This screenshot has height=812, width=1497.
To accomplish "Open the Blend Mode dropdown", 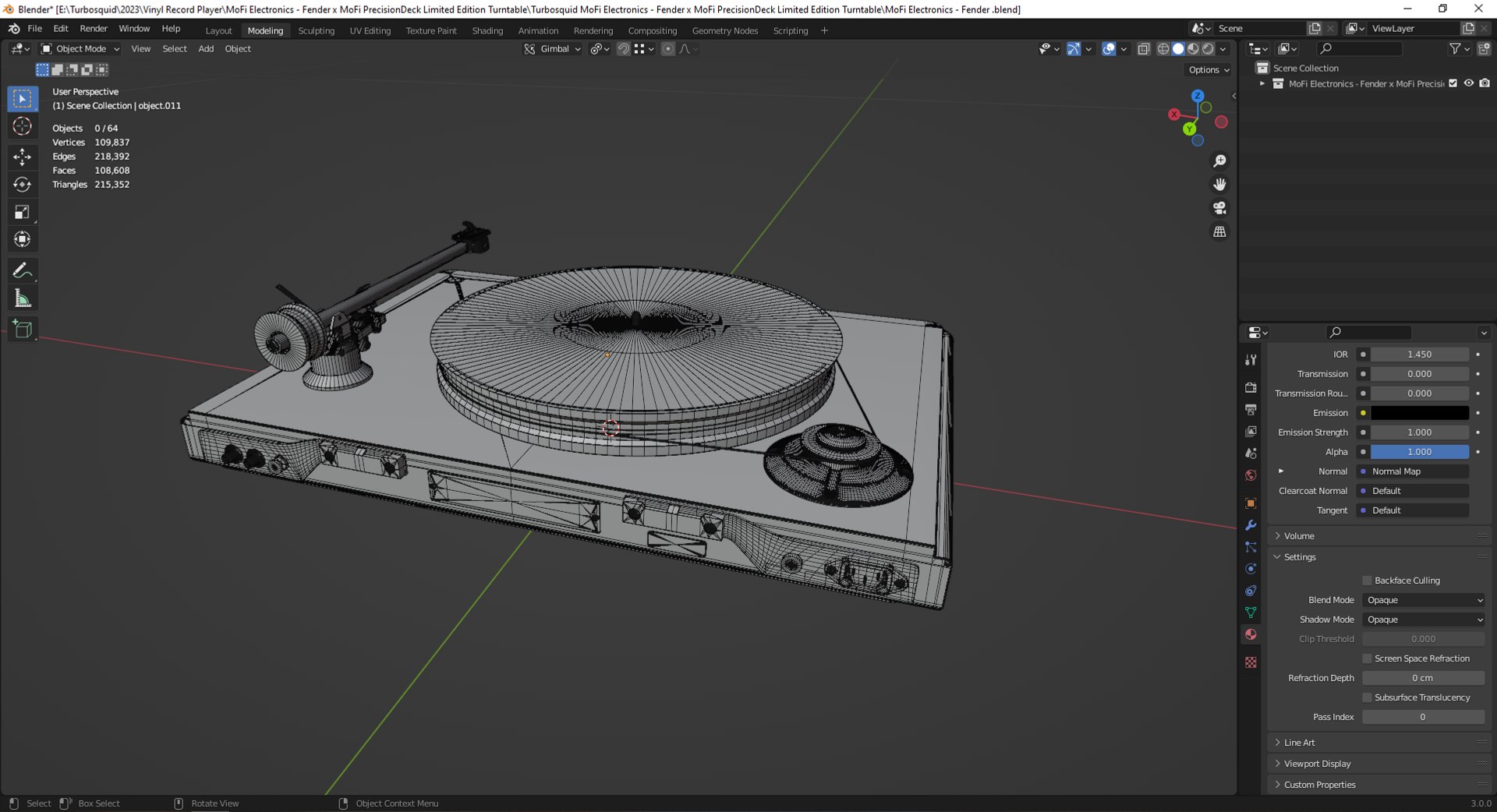I will (x=1424, y=600).
